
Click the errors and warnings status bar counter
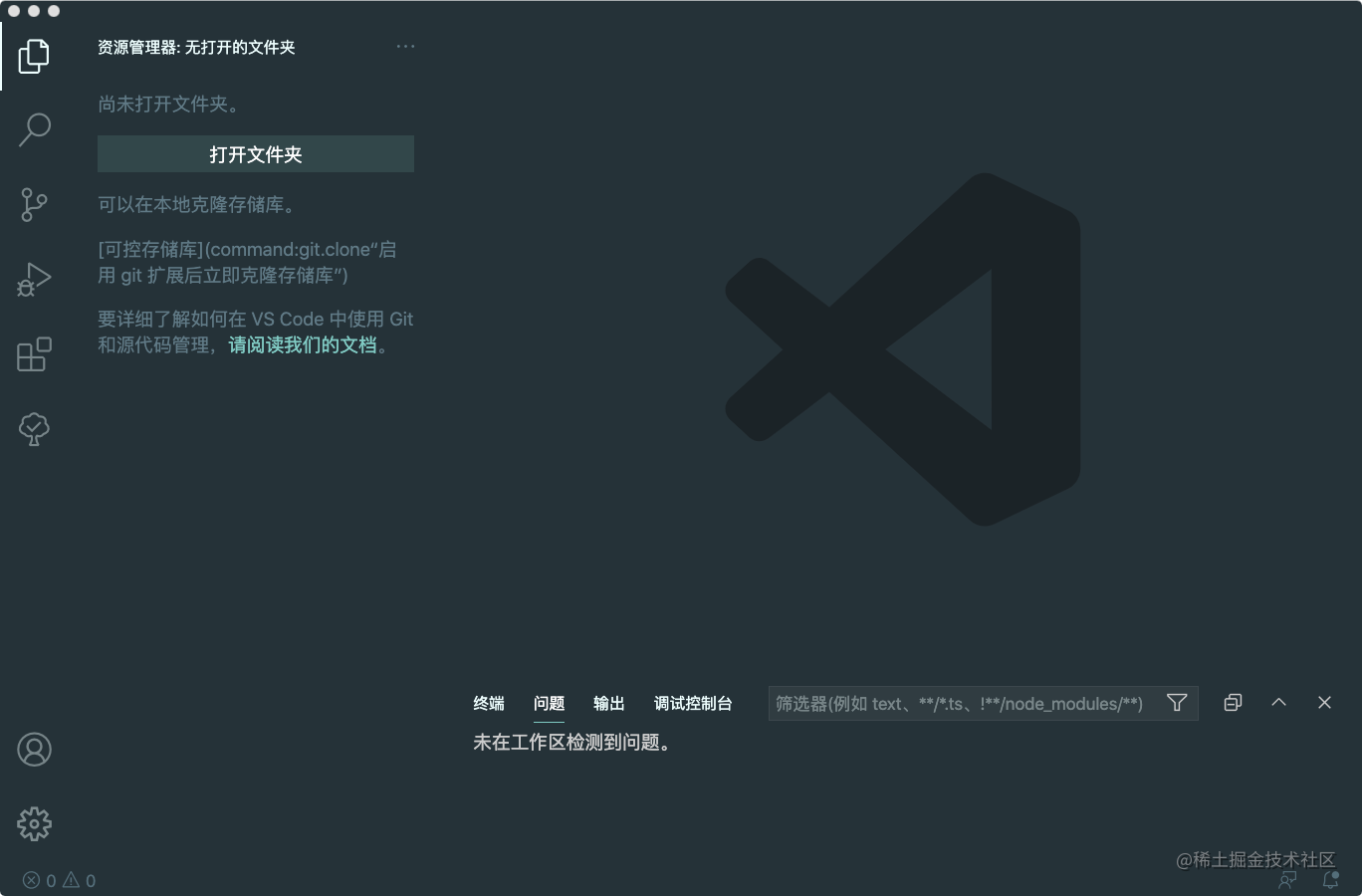click(x=60, y=880)
